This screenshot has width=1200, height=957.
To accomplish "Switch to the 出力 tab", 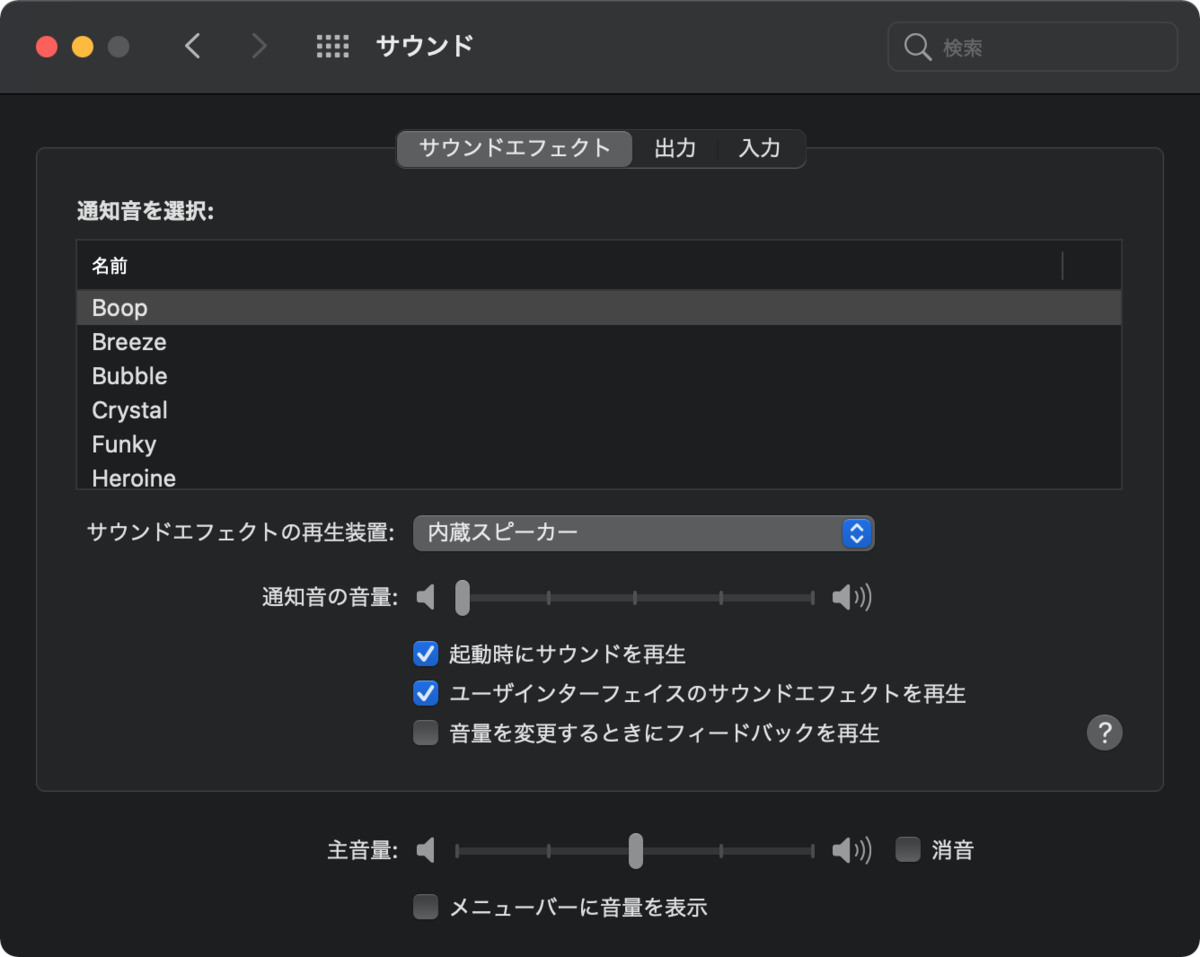I will (x=674, y=148).
